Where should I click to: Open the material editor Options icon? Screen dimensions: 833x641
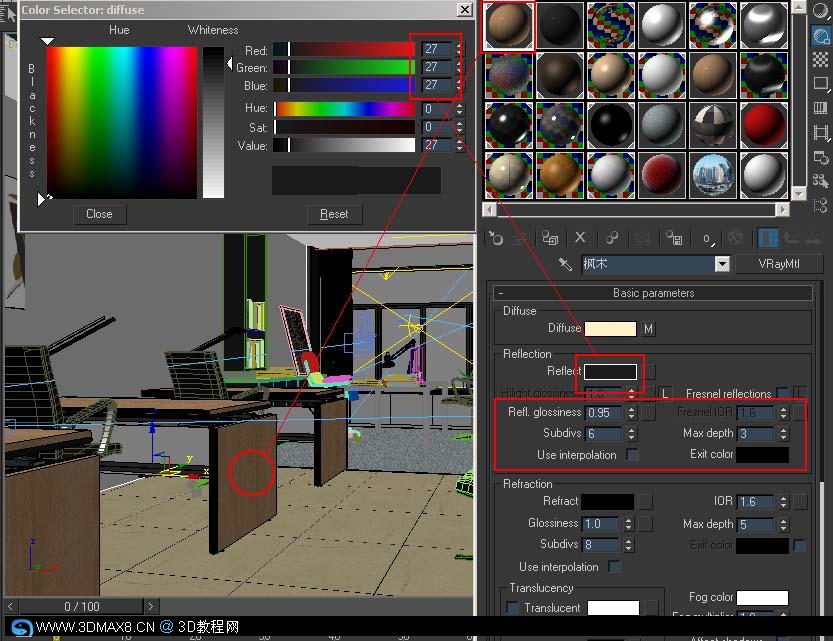pos(821,157)
